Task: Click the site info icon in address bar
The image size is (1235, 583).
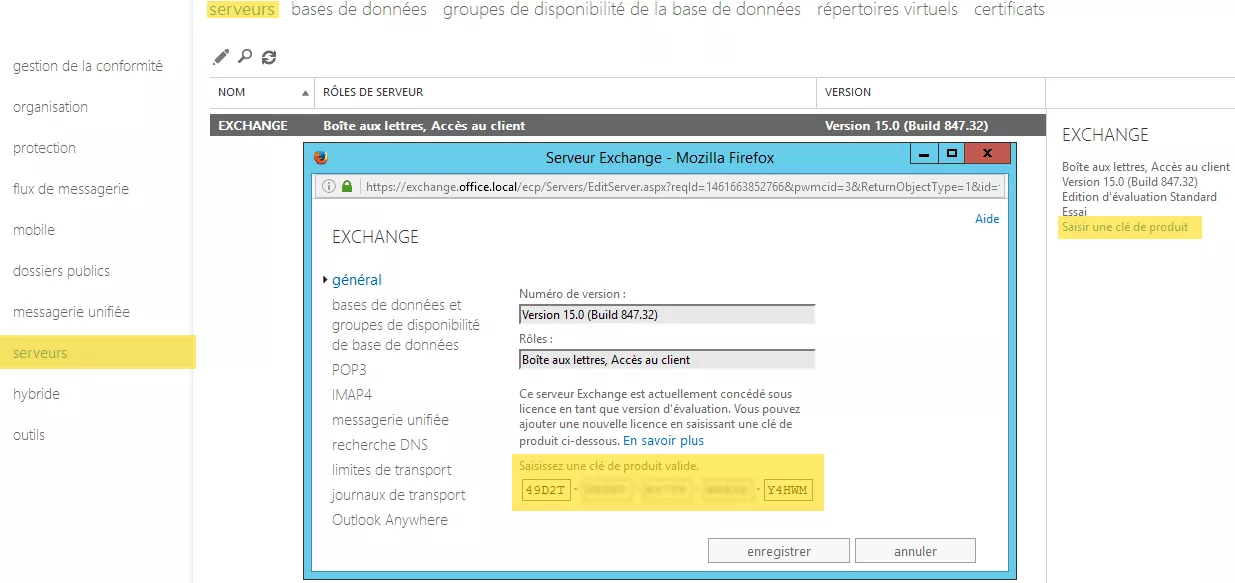Action: click(x=329, y=186)
